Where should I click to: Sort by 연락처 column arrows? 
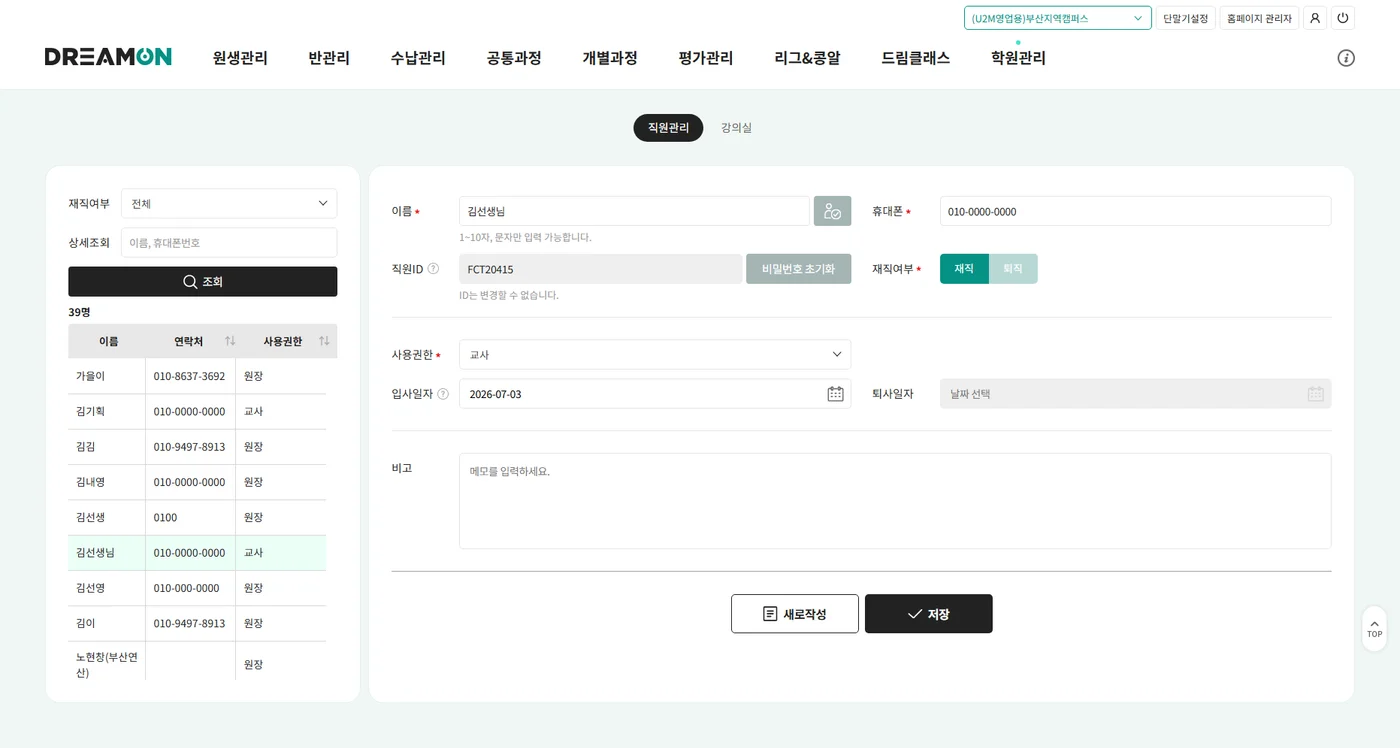pyautogui.click(x=230, y=341)
